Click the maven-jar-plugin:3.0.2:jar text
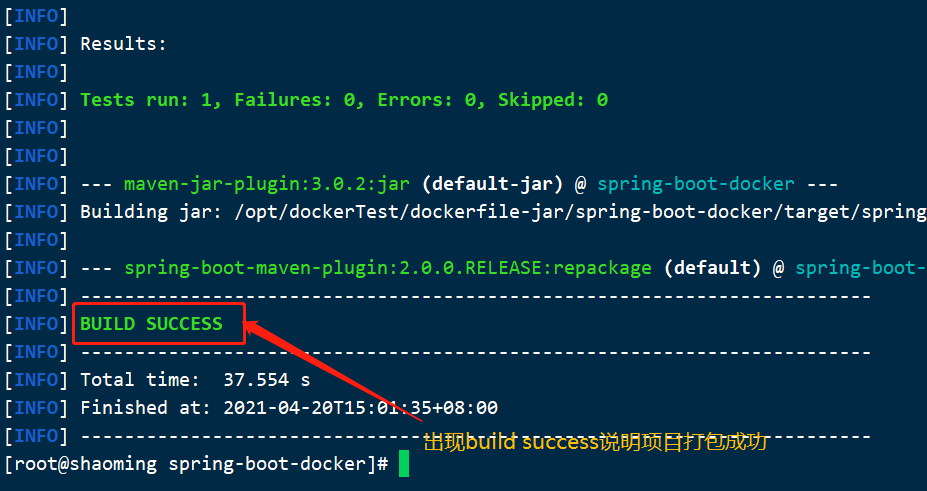Viewport: 927px width, 491px height. tap(267, 184)
